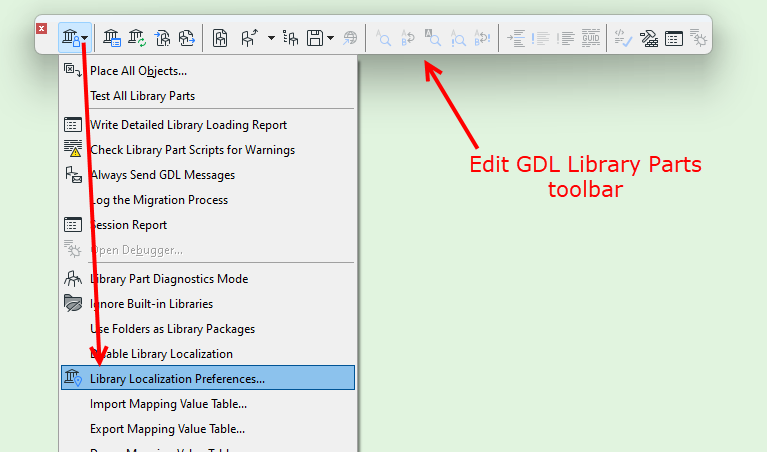The width and height of the screenshot is (767, 452).
Task: Open Library Localization Preferences
Action: [x=207, y=378]
